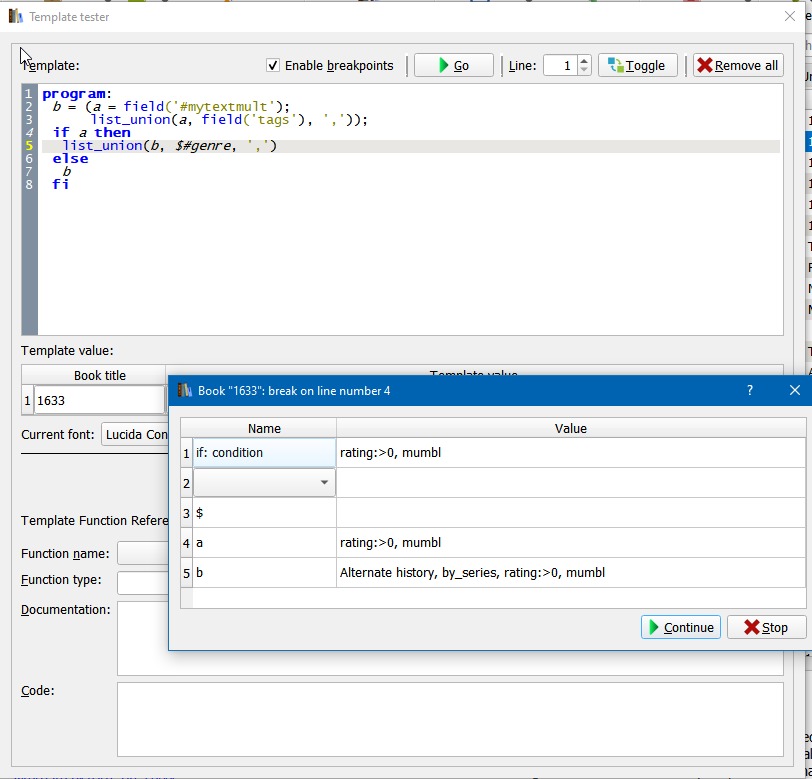This screenshot has height=779, width=812.
Task: Select the 'if: condition' row cell
Action: tap(264, 453)
